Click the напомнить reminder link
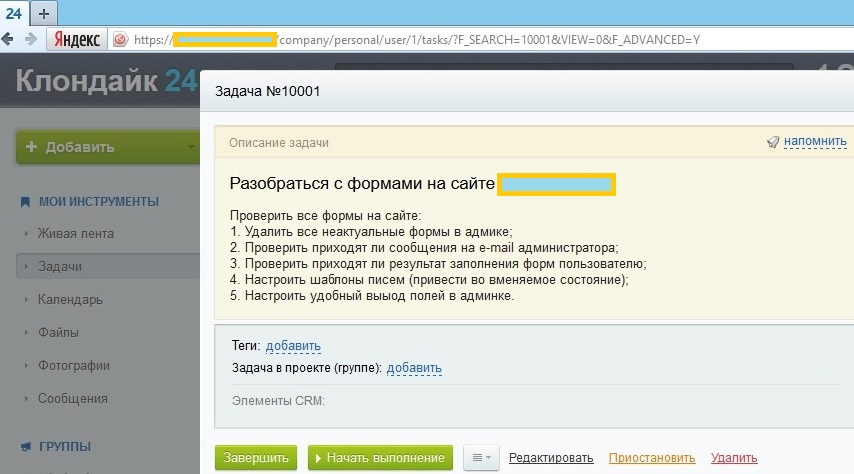854x474 pixels. [815, 142]
